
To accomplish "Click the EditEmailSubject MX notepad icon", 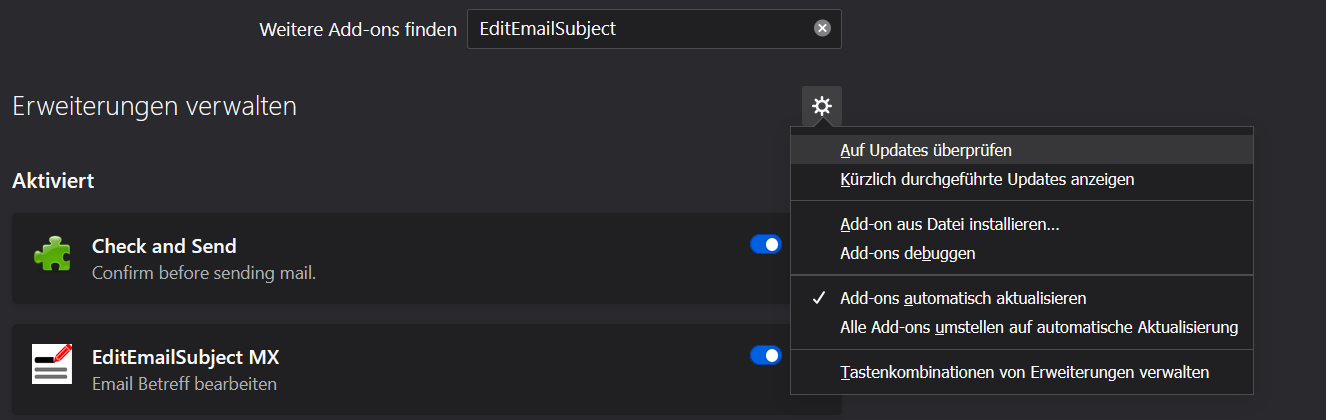I will pyautogui.click(x=52, y=365).
